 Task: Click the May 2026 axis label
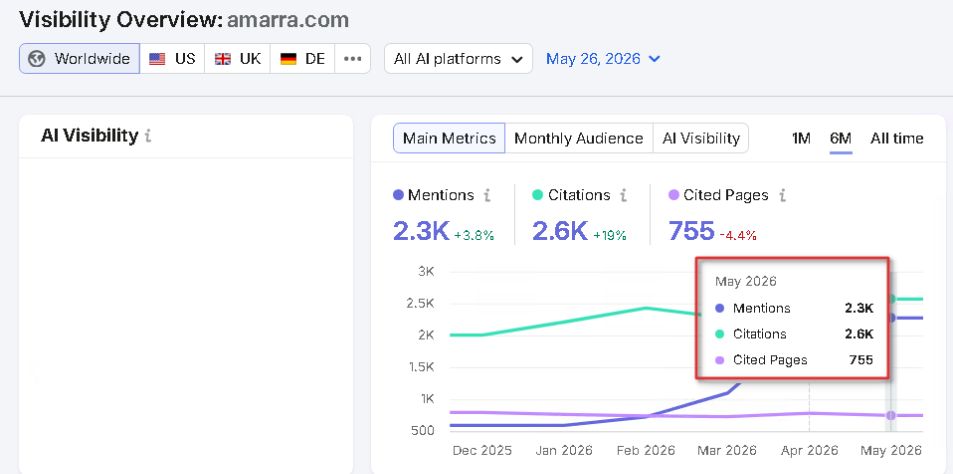pos(890,450)
